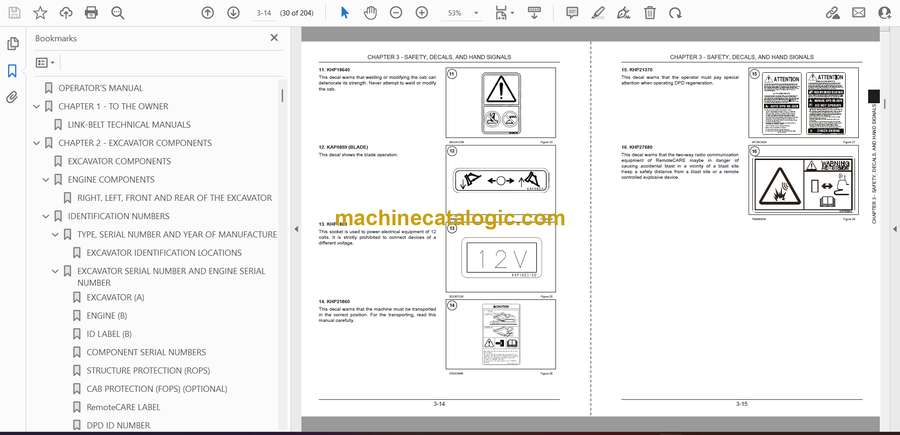Click the page number input field
This screenshot has height=435, width=900.
[x=264, y=13]
